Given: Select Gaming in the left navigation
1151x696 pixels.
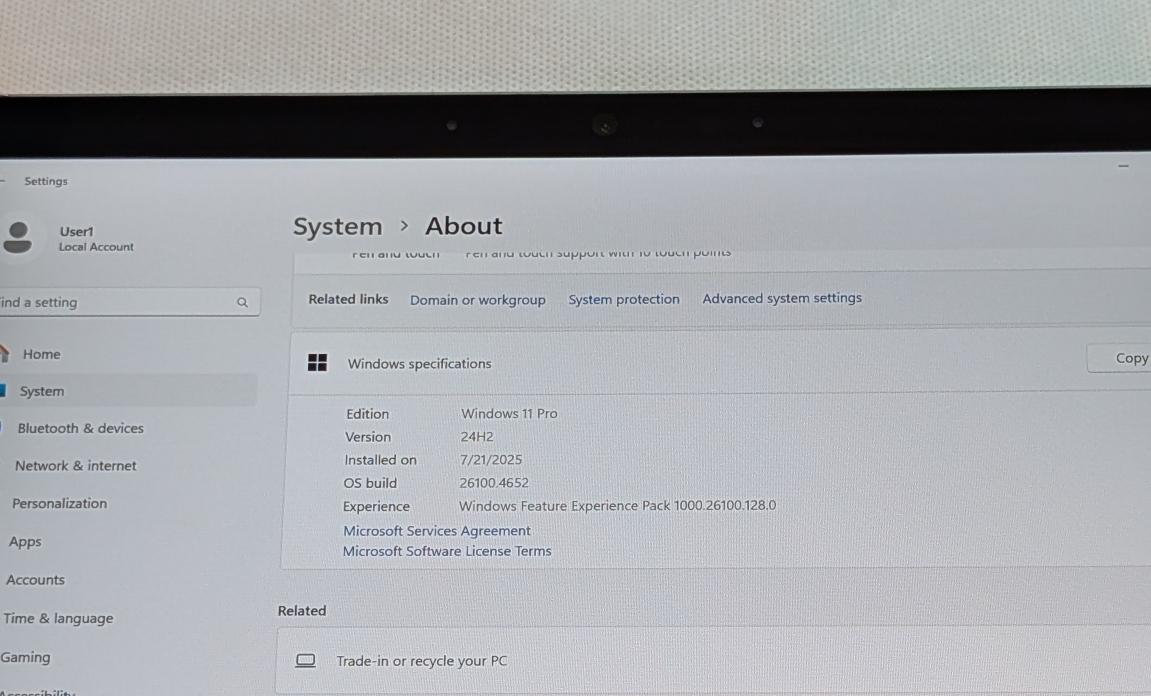Looking at the screenshot, I should pyautogui.click(x=25, y=657).
